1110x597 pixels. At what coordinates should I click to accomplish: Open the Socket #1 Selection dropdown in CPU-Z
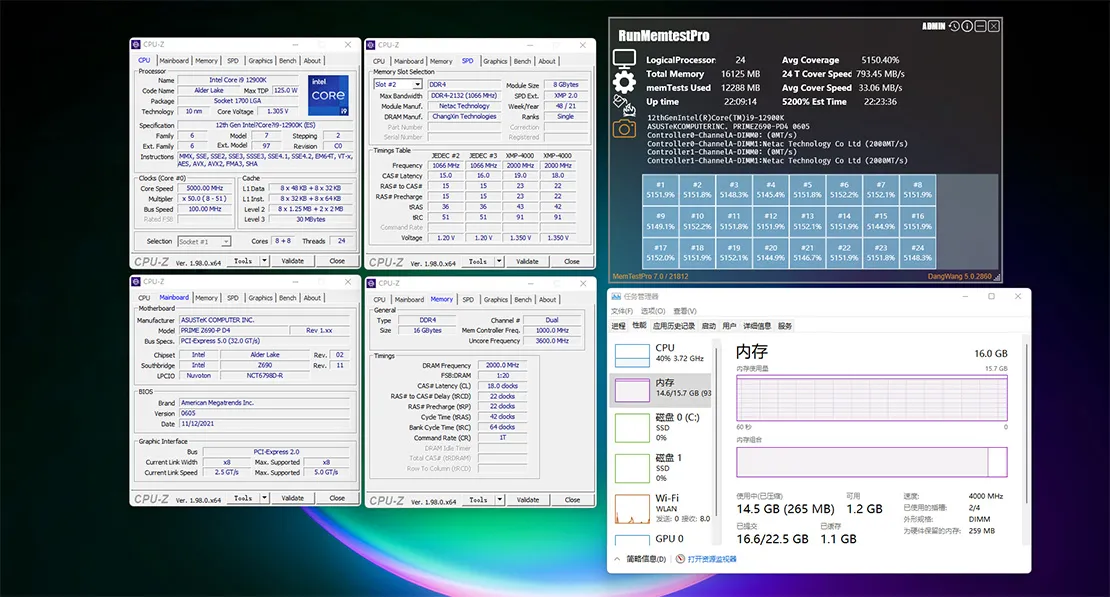click(x=225, y=241)
